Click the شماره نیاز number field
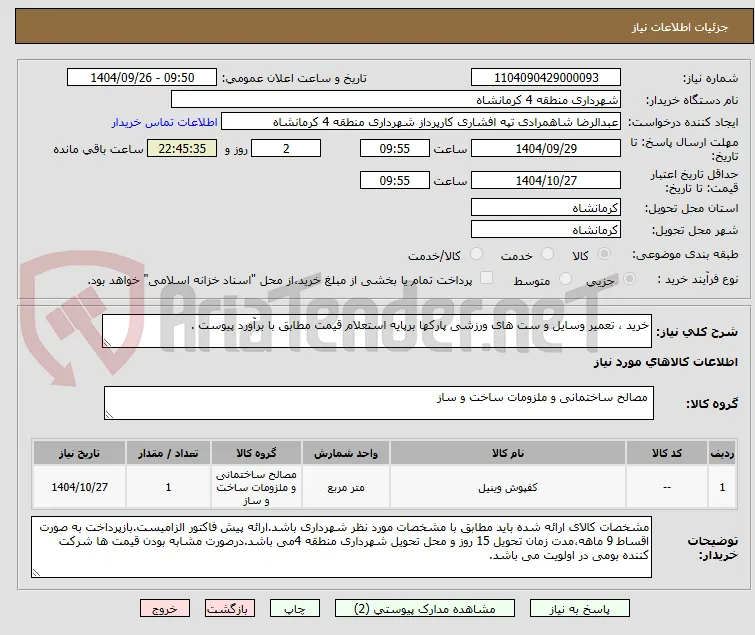 [x=546, y=78]
